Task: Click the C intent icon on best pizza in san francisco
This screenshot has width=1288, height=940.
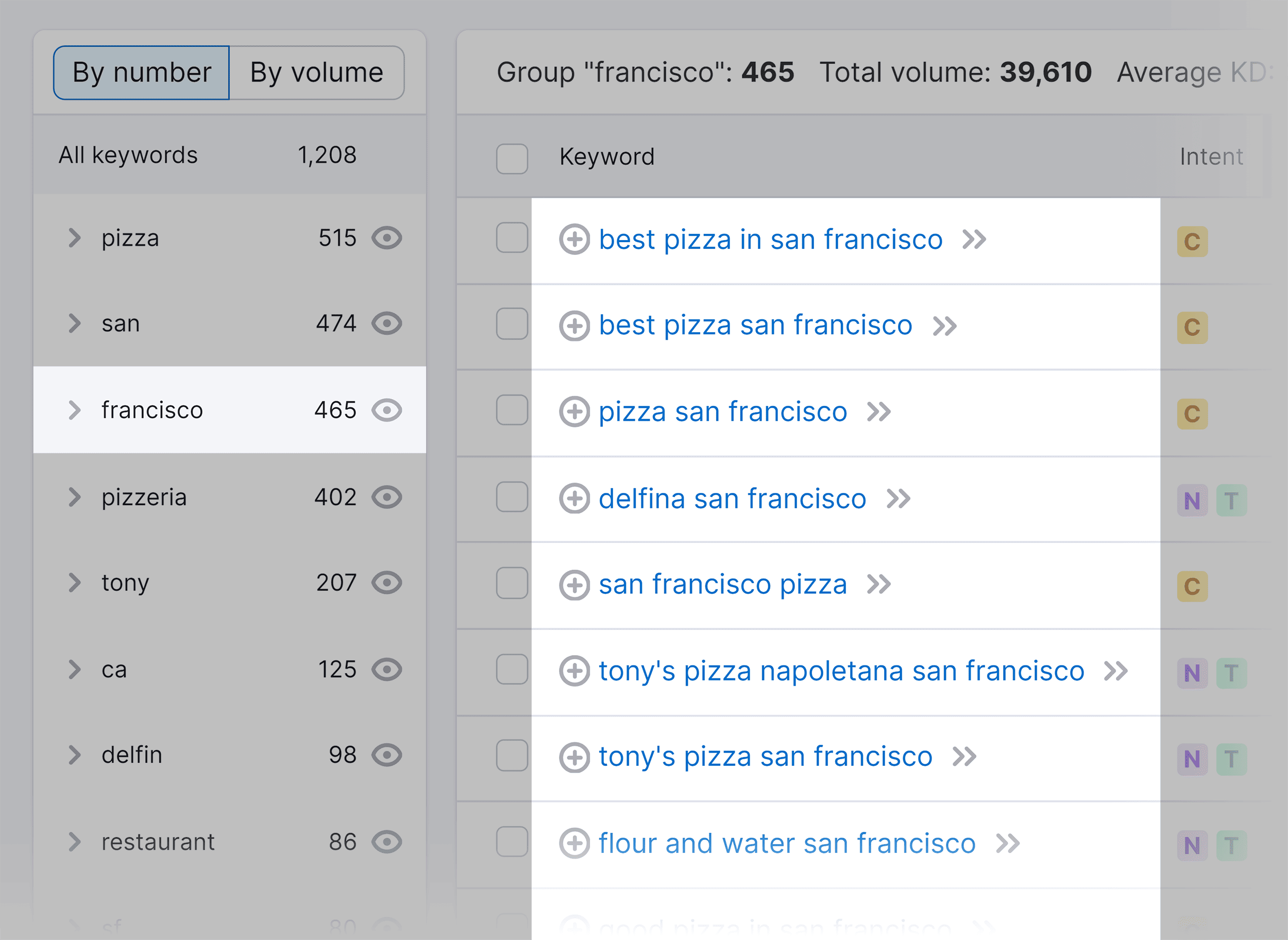Action: [1193, 238]
